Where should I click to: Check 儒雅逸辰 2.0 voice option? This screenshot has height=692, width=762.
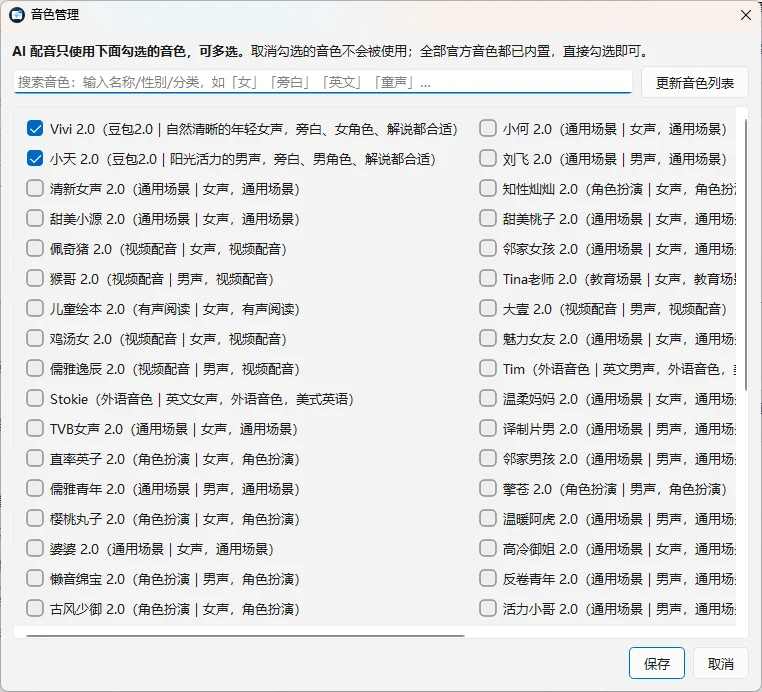pos(35,369)
